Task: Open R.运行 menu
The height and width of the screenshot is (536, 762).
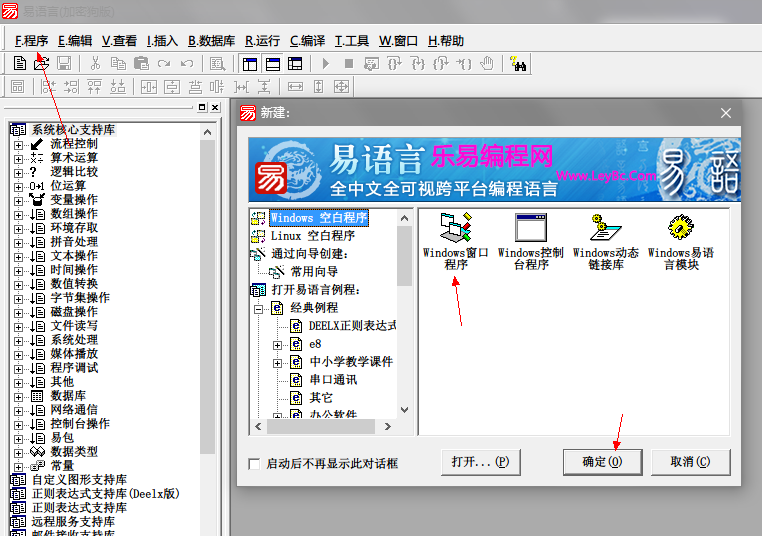Action: click(262, 41)
